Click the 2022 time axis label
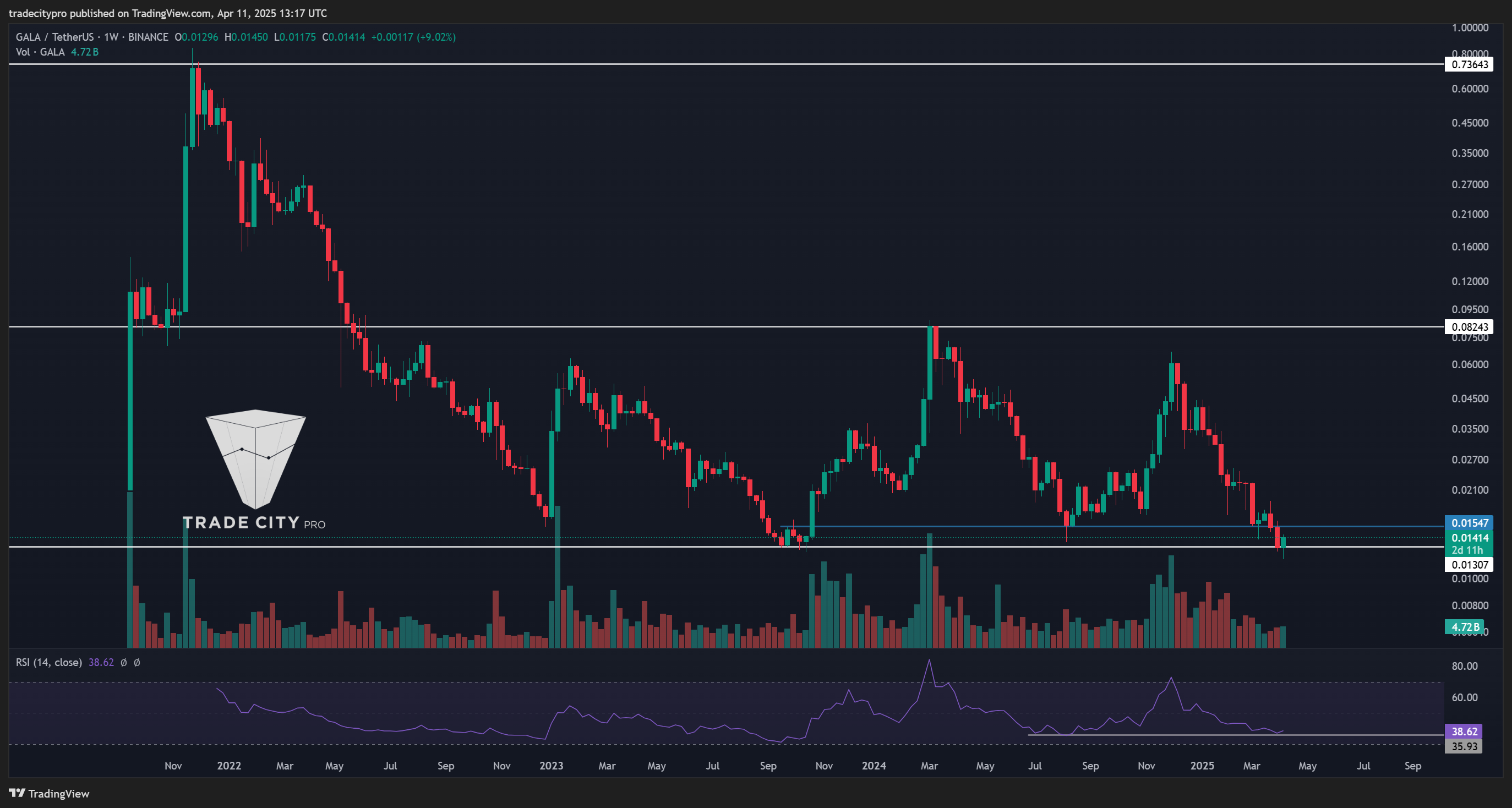The image size is (1512, 808). (x=229, y=766)
